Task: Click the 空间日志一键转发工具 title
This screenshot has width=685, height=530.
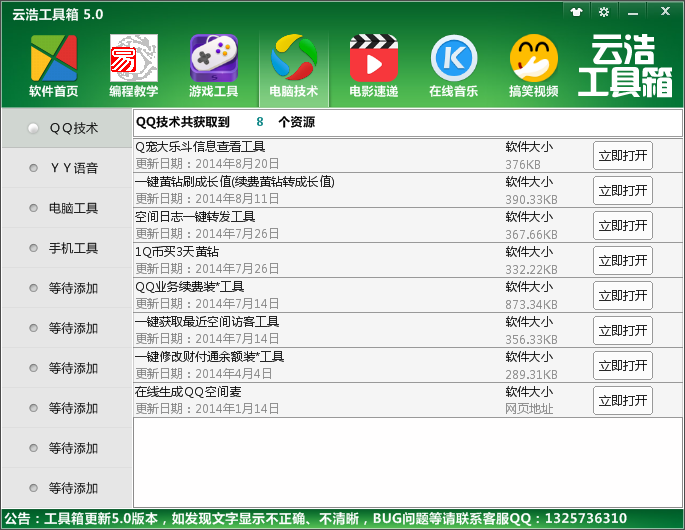Action: (x=195, y=217)
